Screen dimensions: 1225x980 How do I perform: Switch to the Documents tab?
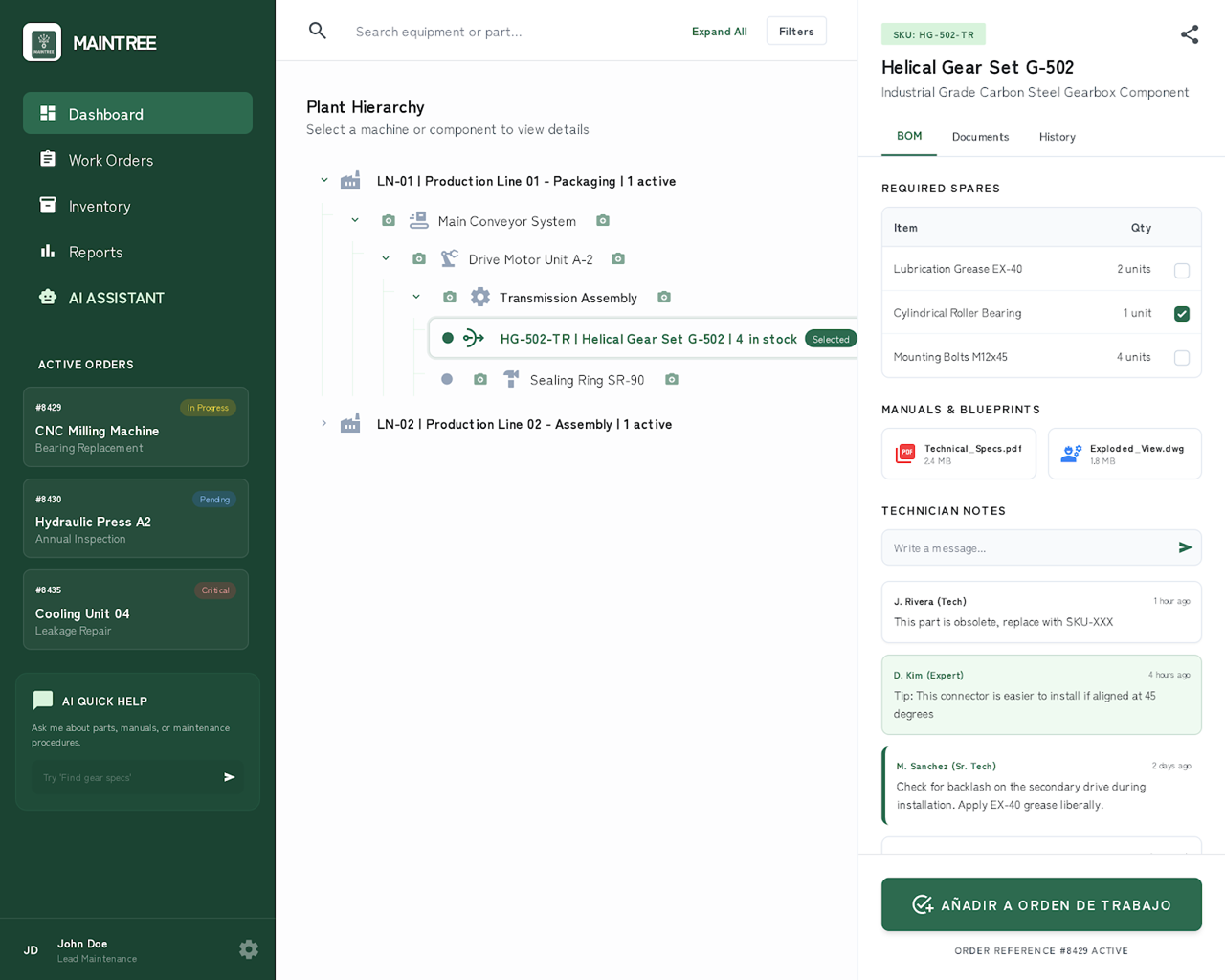(980, 137)
